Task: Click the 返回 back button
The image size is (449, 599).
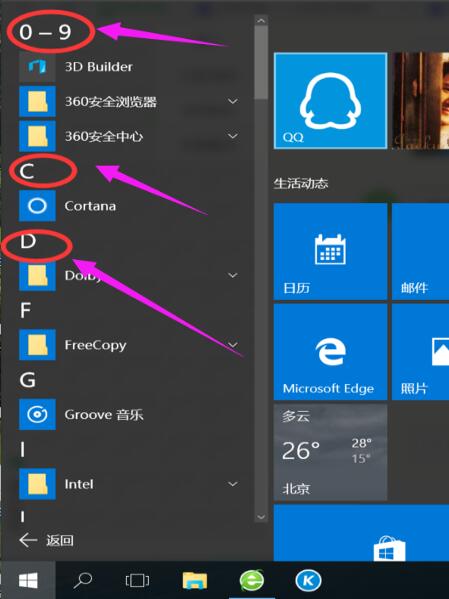Action: (46, 540)
